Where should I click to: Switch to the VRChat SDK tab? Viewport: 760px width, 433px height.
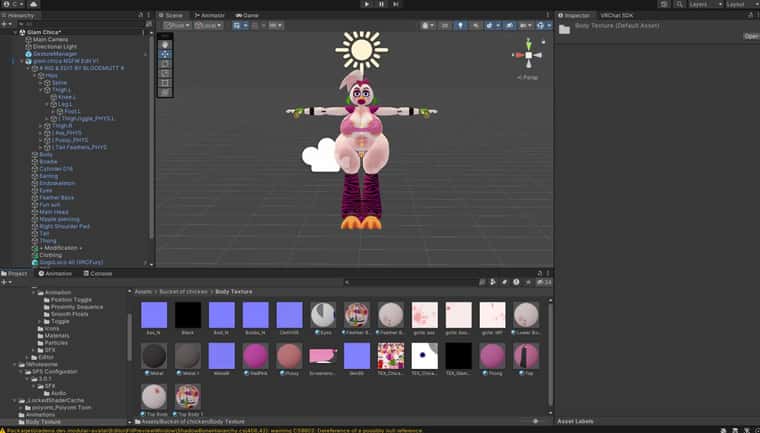point(617,16)
